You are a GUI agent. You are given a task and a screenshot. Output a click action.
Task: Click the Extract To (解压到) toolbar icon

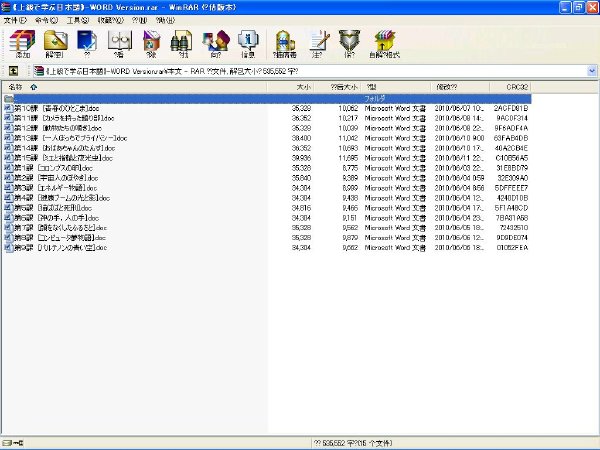pyautogui.click(x=55, y=41)
